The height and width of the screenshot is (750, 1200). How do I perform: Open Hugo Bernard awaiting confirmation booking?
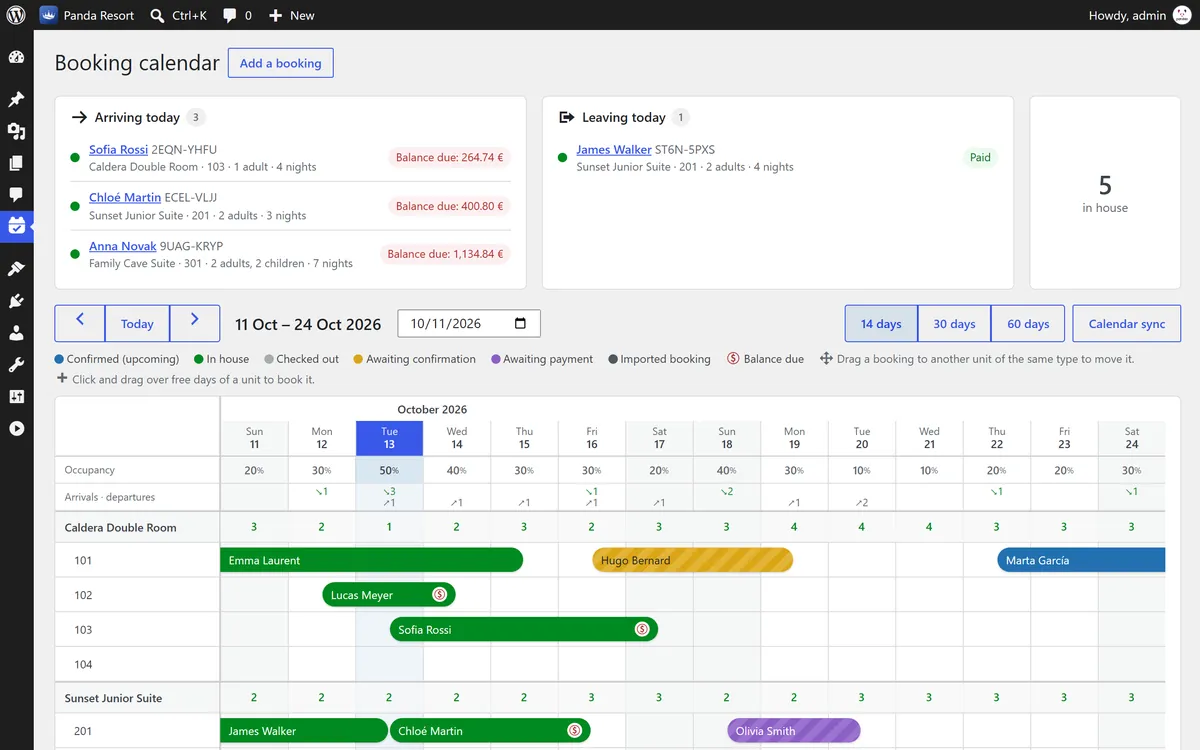(x=692, y=560)
